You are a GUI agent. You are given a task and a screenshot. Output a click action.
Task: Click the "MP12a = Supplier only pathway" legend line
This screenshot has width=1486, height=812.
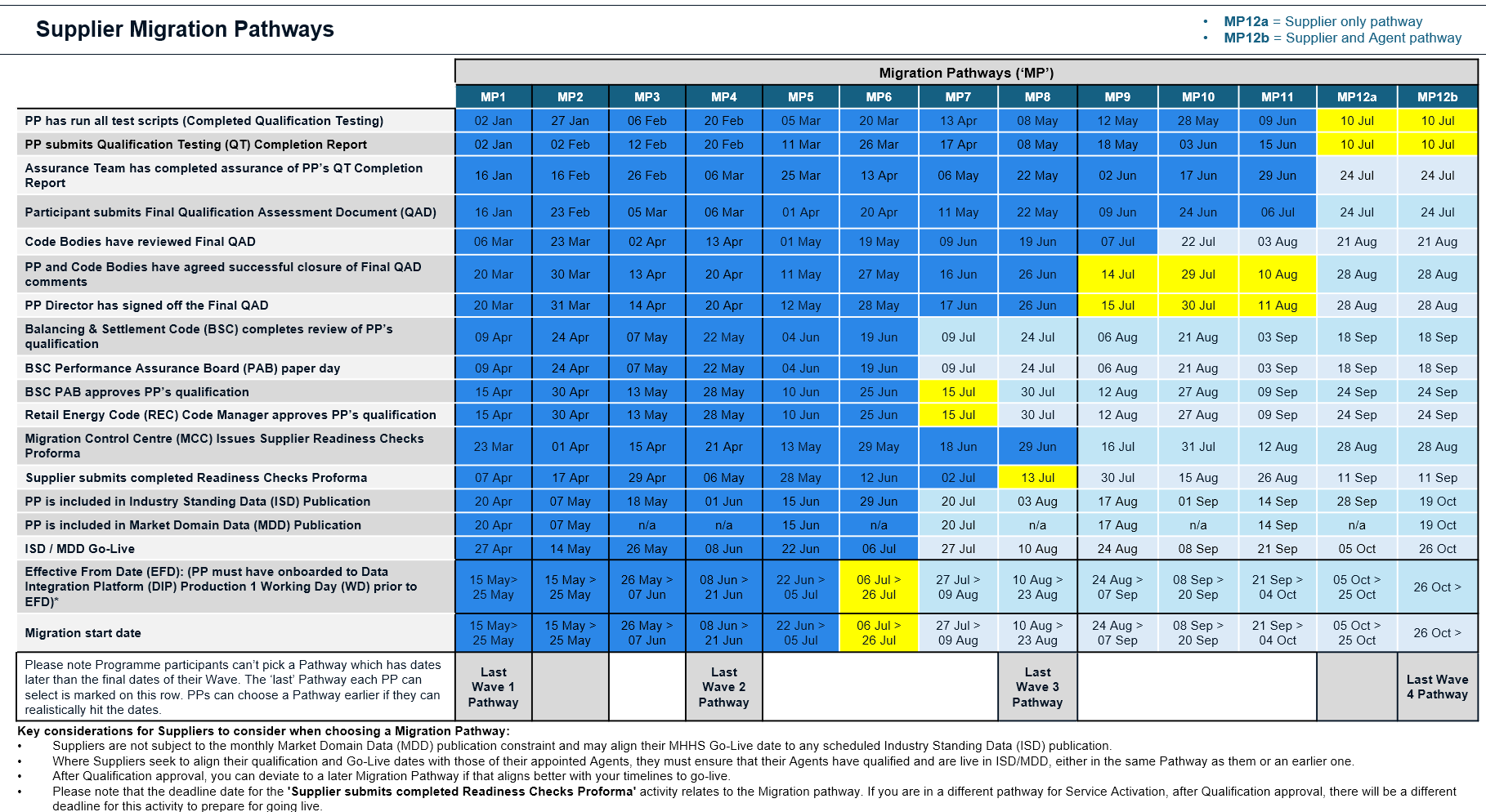(x=1323, y=22)
